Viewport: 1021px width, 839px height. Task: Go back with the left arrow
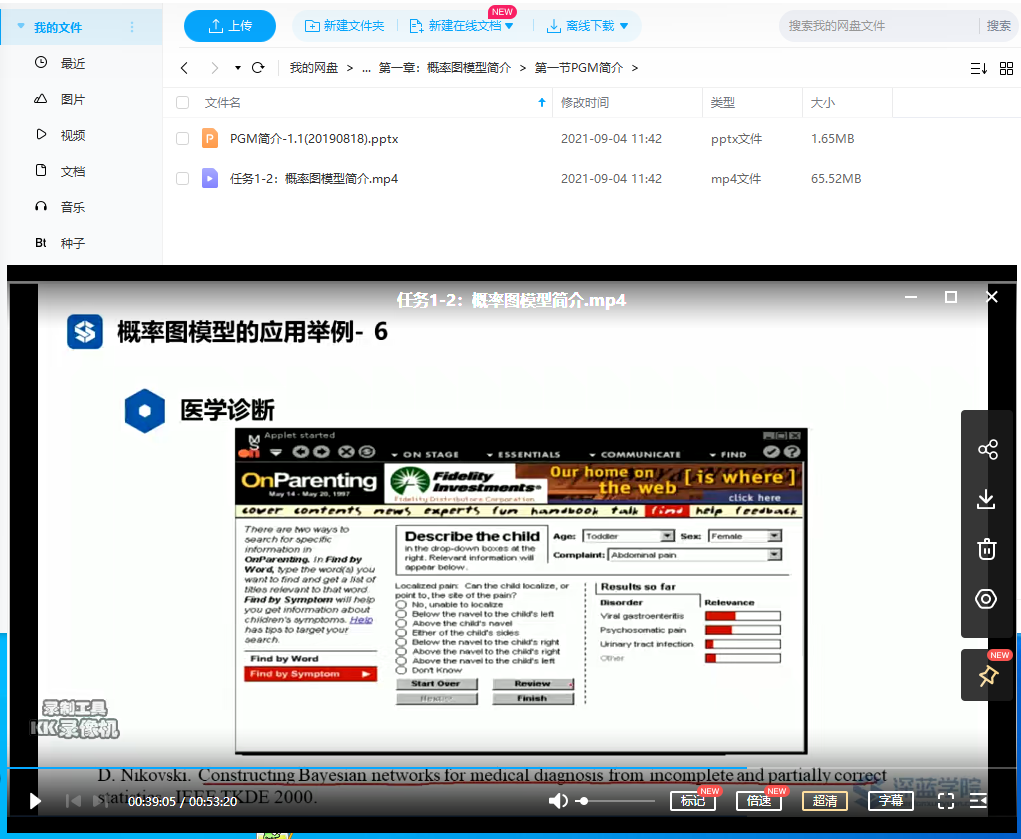click(184, 68)
